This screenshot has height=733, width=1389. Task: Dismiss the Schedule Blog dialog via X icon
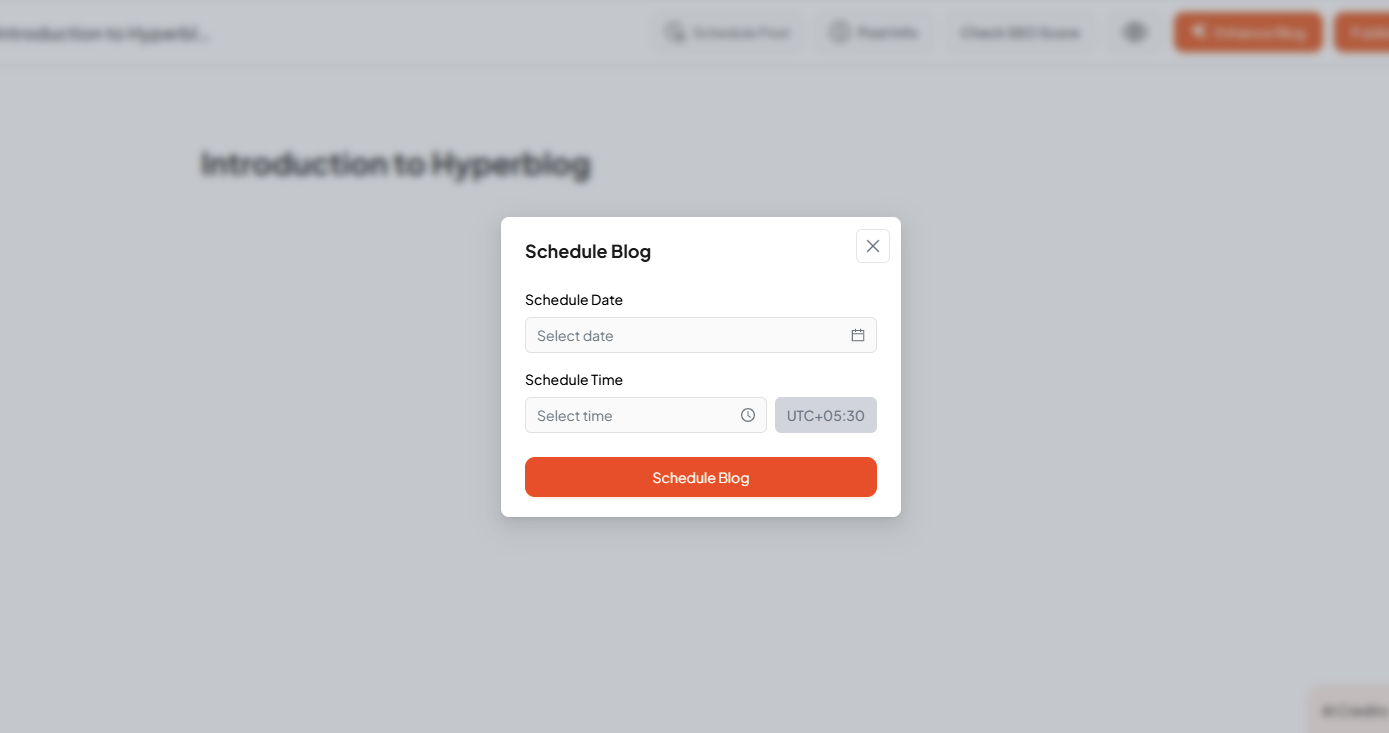coord(872,245)
